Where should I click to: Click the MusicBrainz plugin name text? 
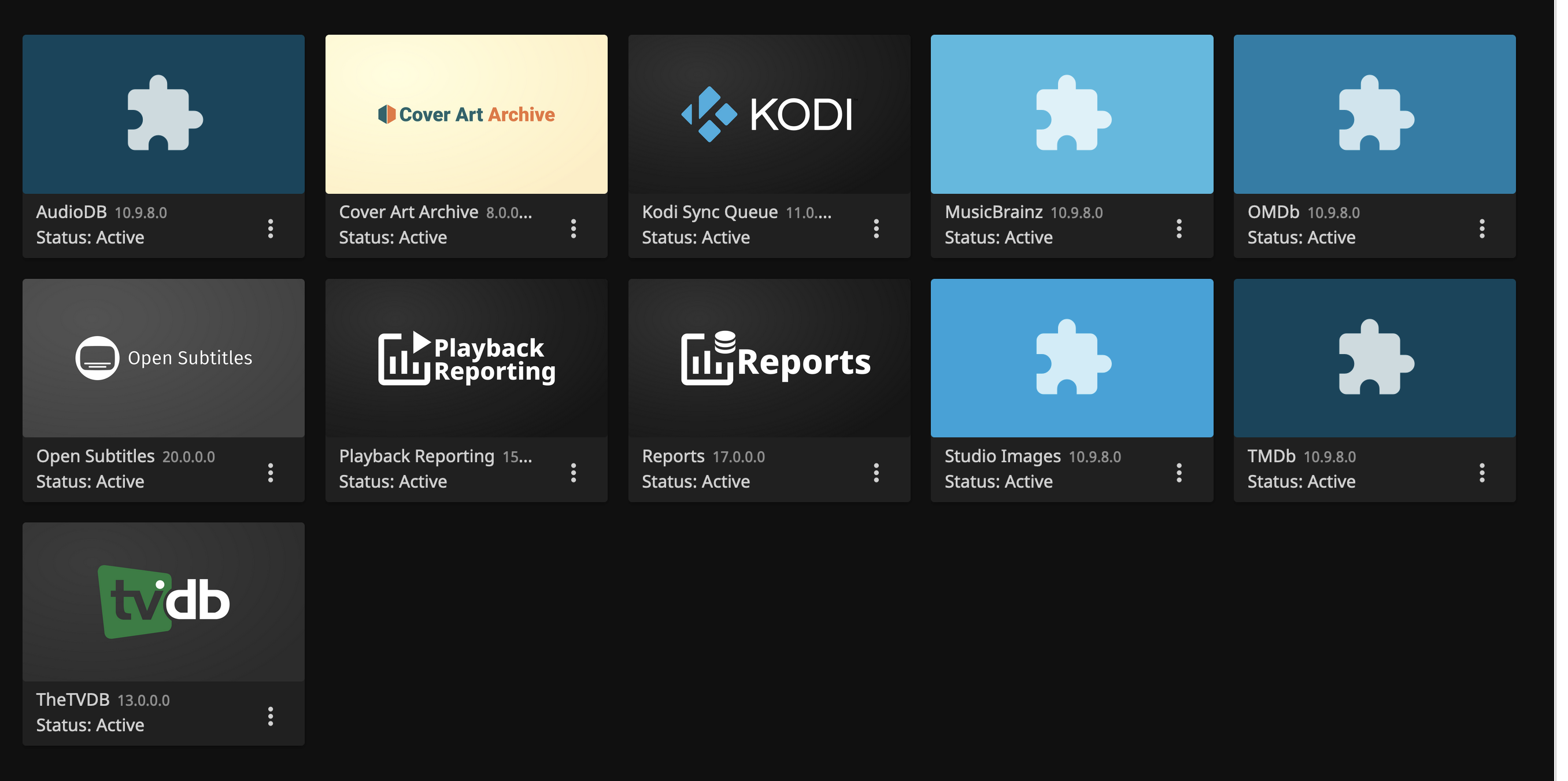993,212
